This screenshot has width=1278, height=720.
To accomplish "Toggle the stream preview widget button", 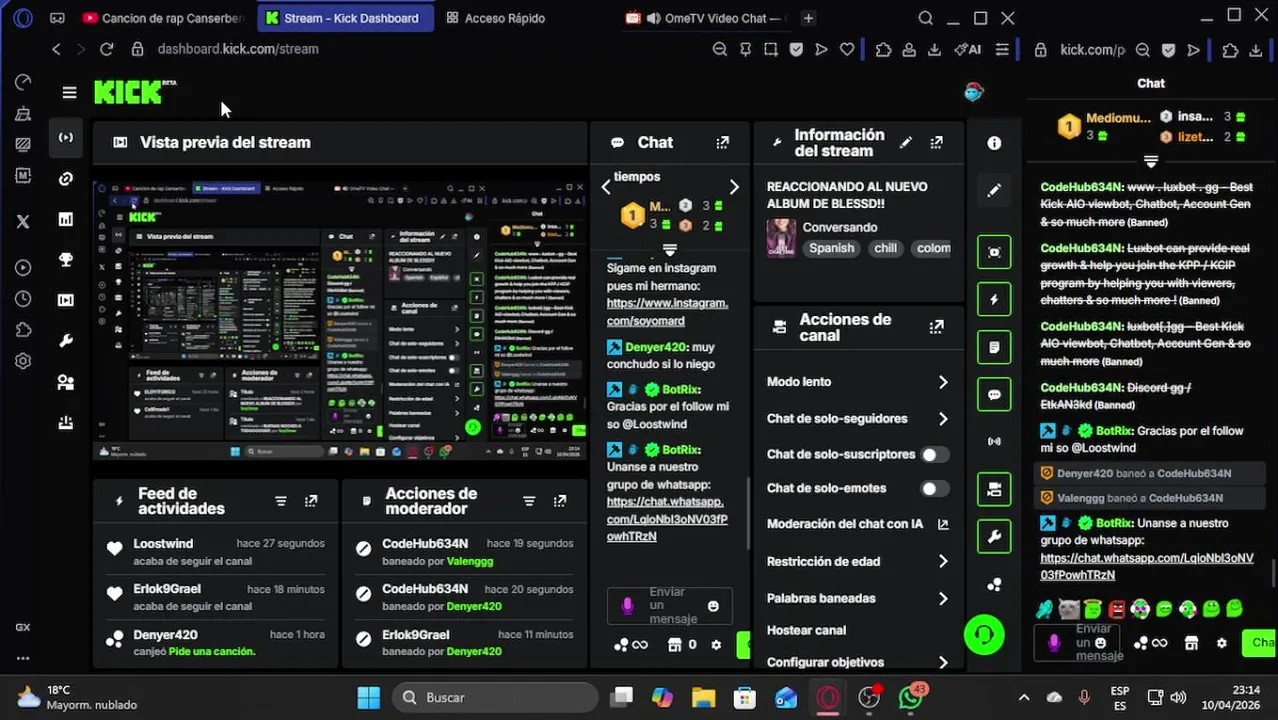I will point(994,252).
